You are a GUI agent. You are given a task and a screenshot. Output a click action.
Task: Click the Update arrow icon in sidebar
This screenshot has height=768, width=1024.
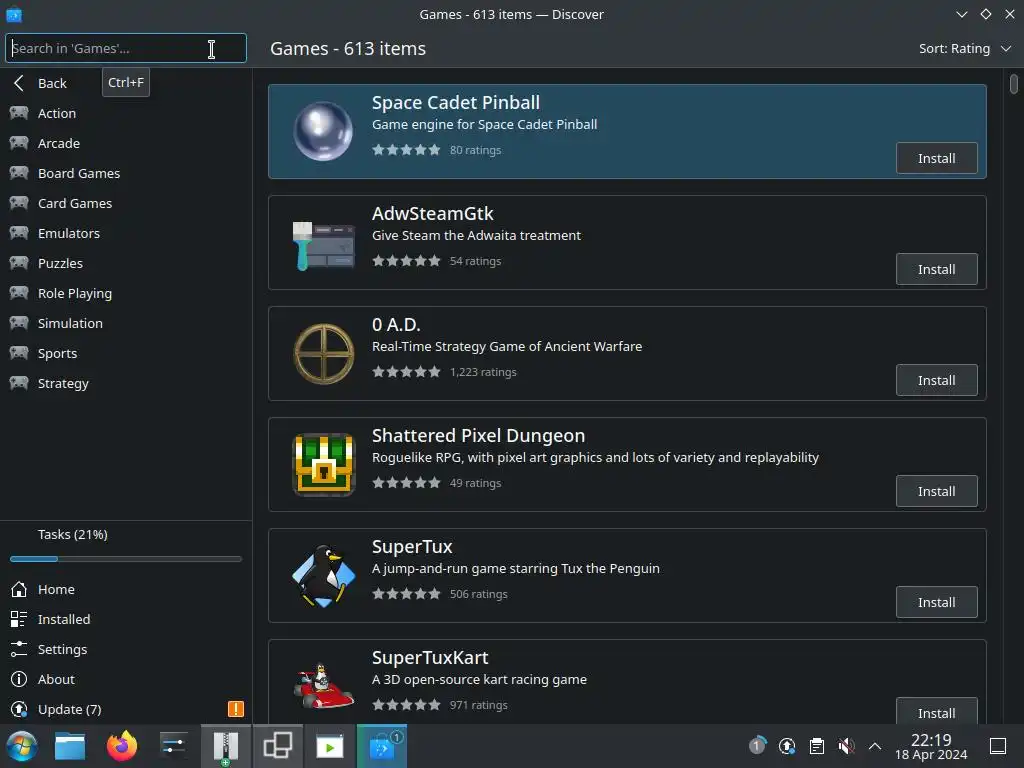click(x=19, y=709)
